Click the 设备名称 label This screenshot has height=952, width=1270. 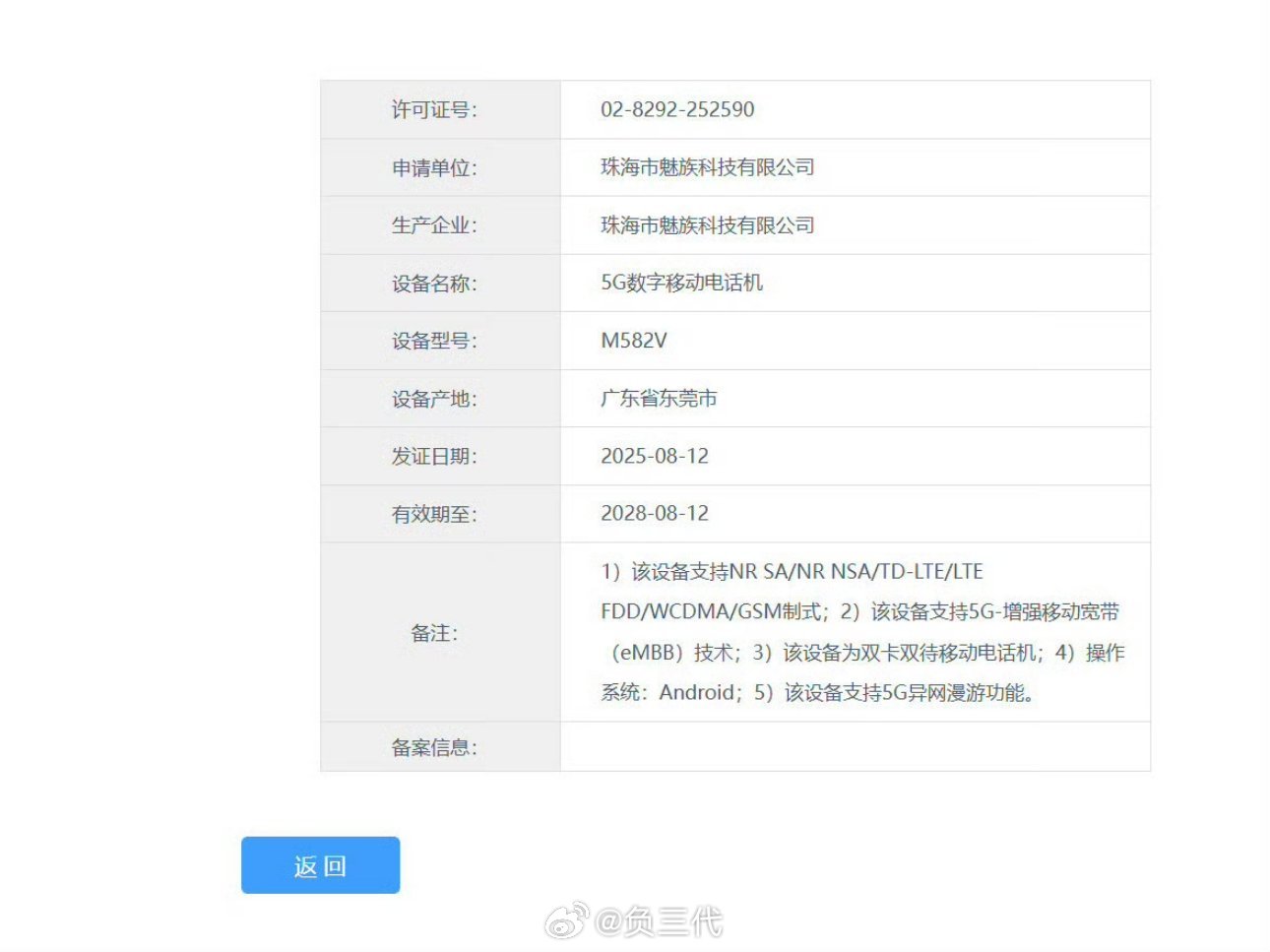tap(434, 284)
